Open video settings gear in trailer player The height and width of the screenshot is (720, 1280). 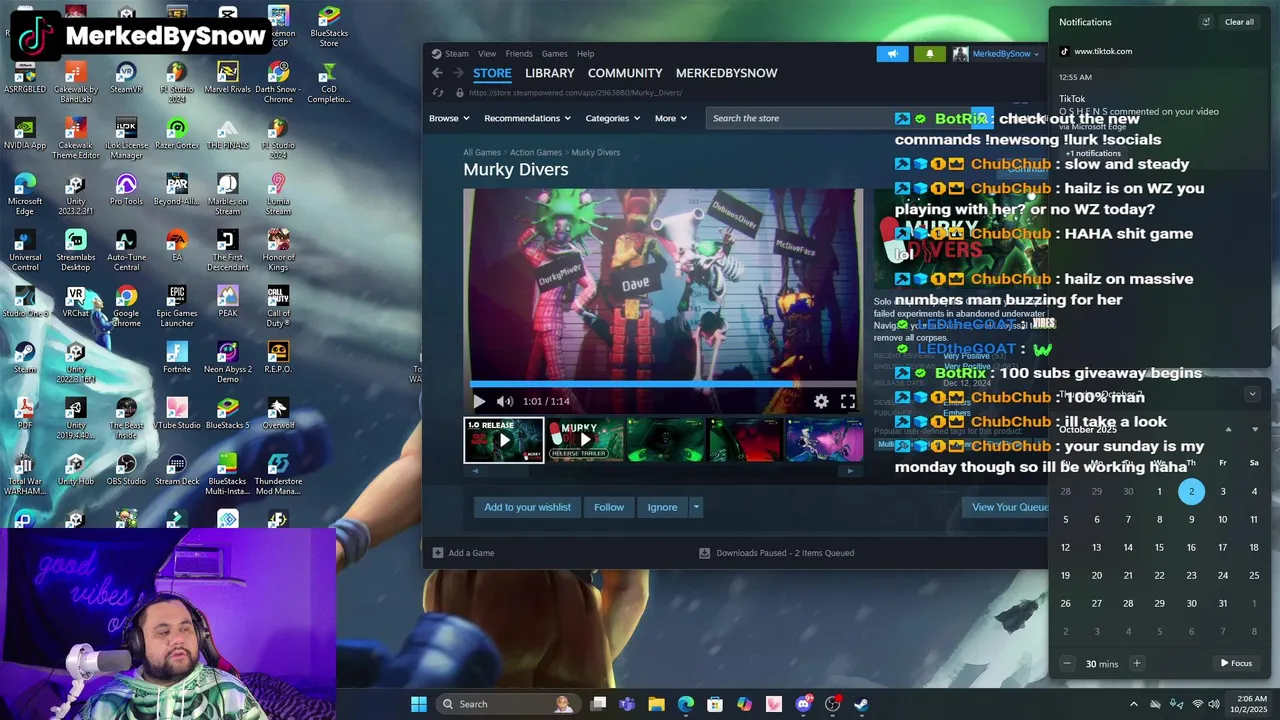(x=821, y=401)
